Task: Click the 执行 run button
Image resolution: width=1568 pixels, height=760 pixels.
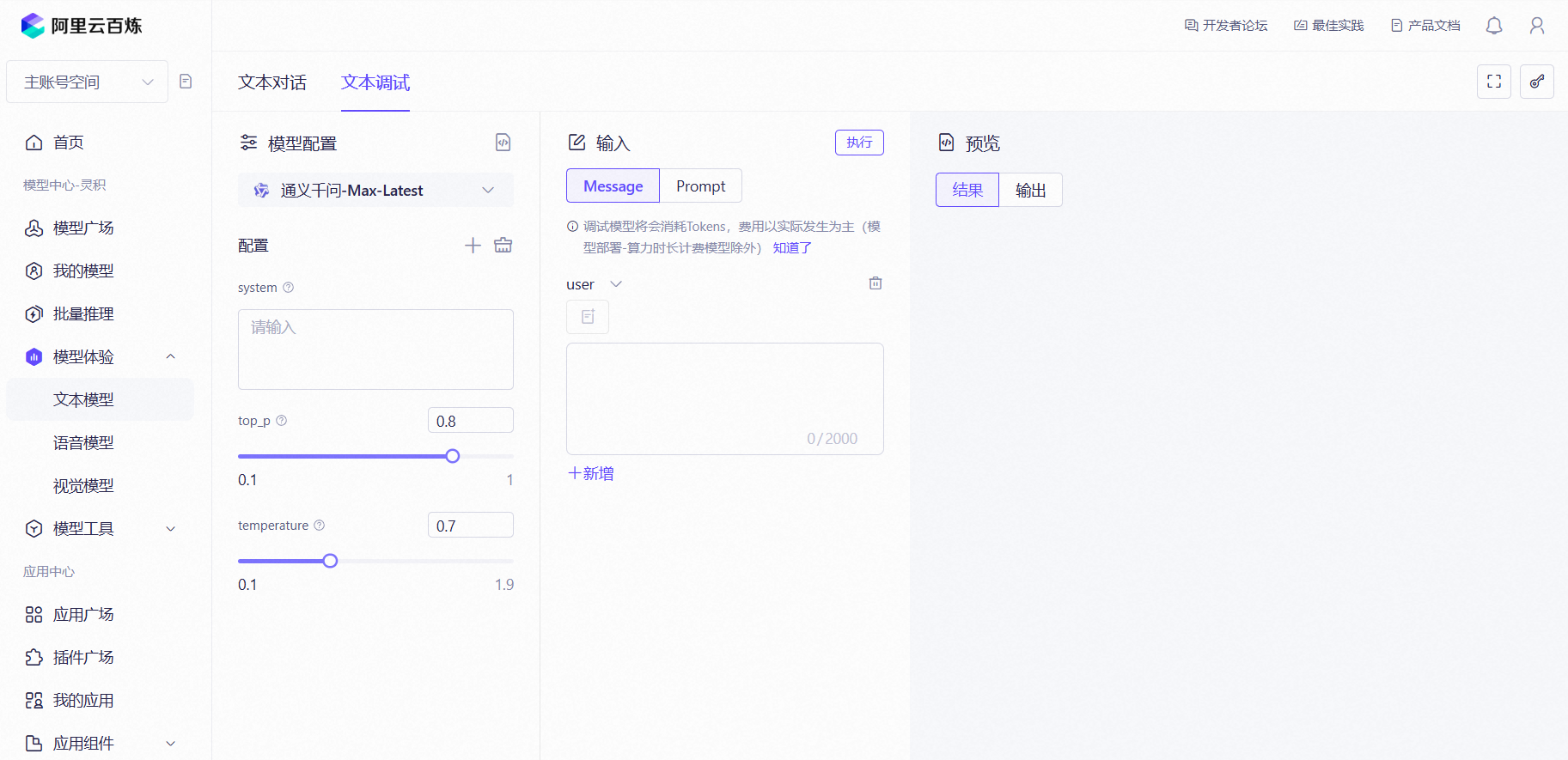Action: 859,143
